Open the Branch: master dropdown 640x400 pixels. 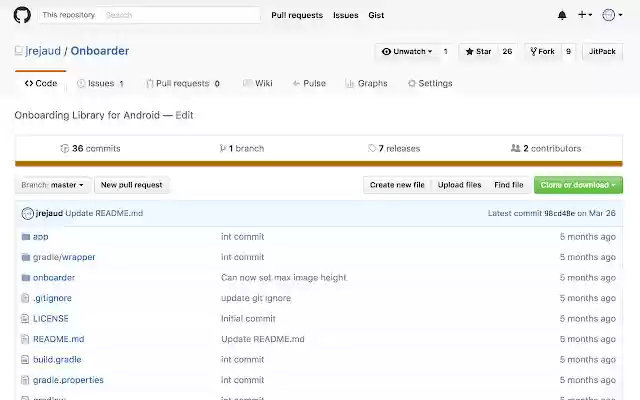(x=52, y=185)
